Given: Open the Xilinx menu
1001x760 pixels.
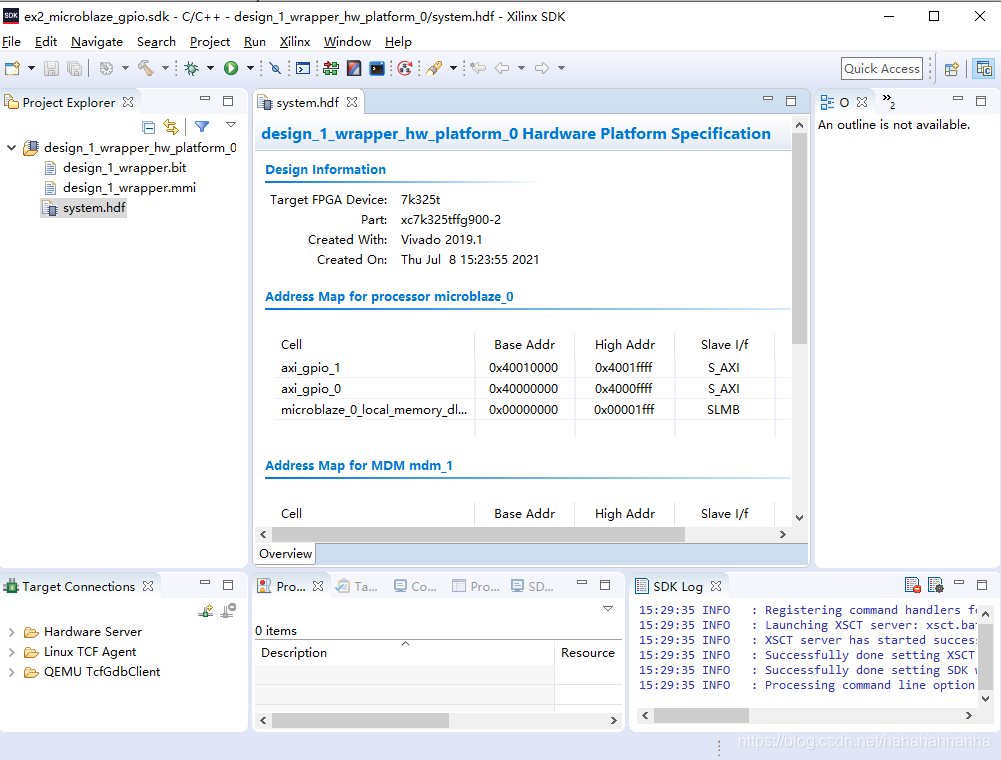Looking at the screenshot, I should [x=295, y=42].
